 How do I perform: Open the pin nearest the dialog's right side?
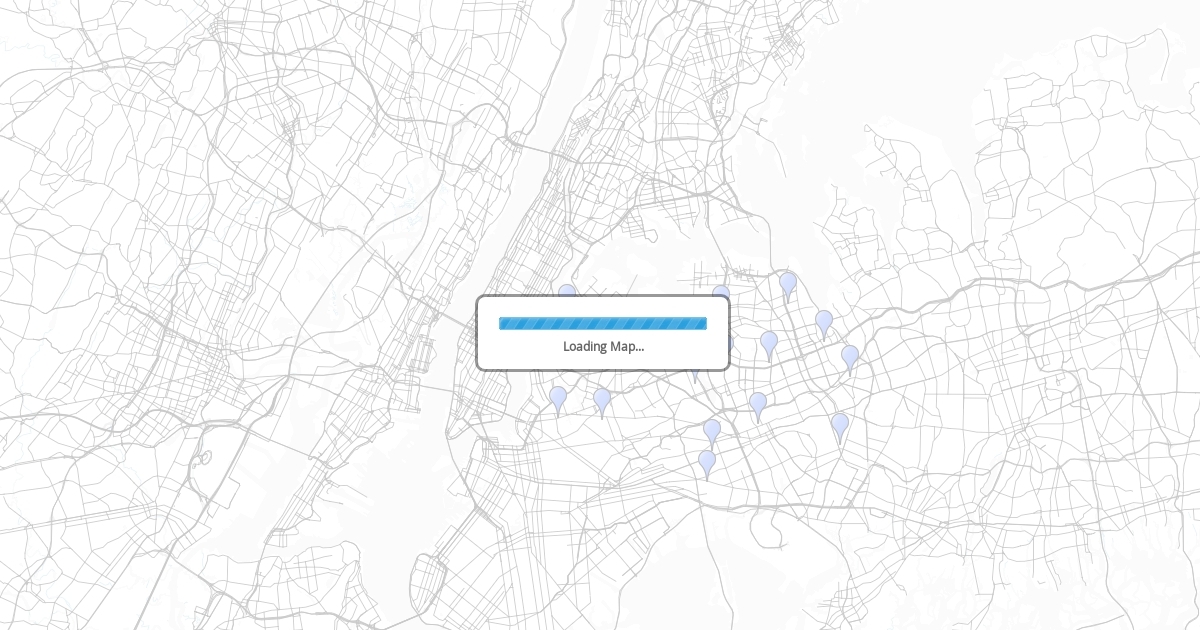click(769, 343)
